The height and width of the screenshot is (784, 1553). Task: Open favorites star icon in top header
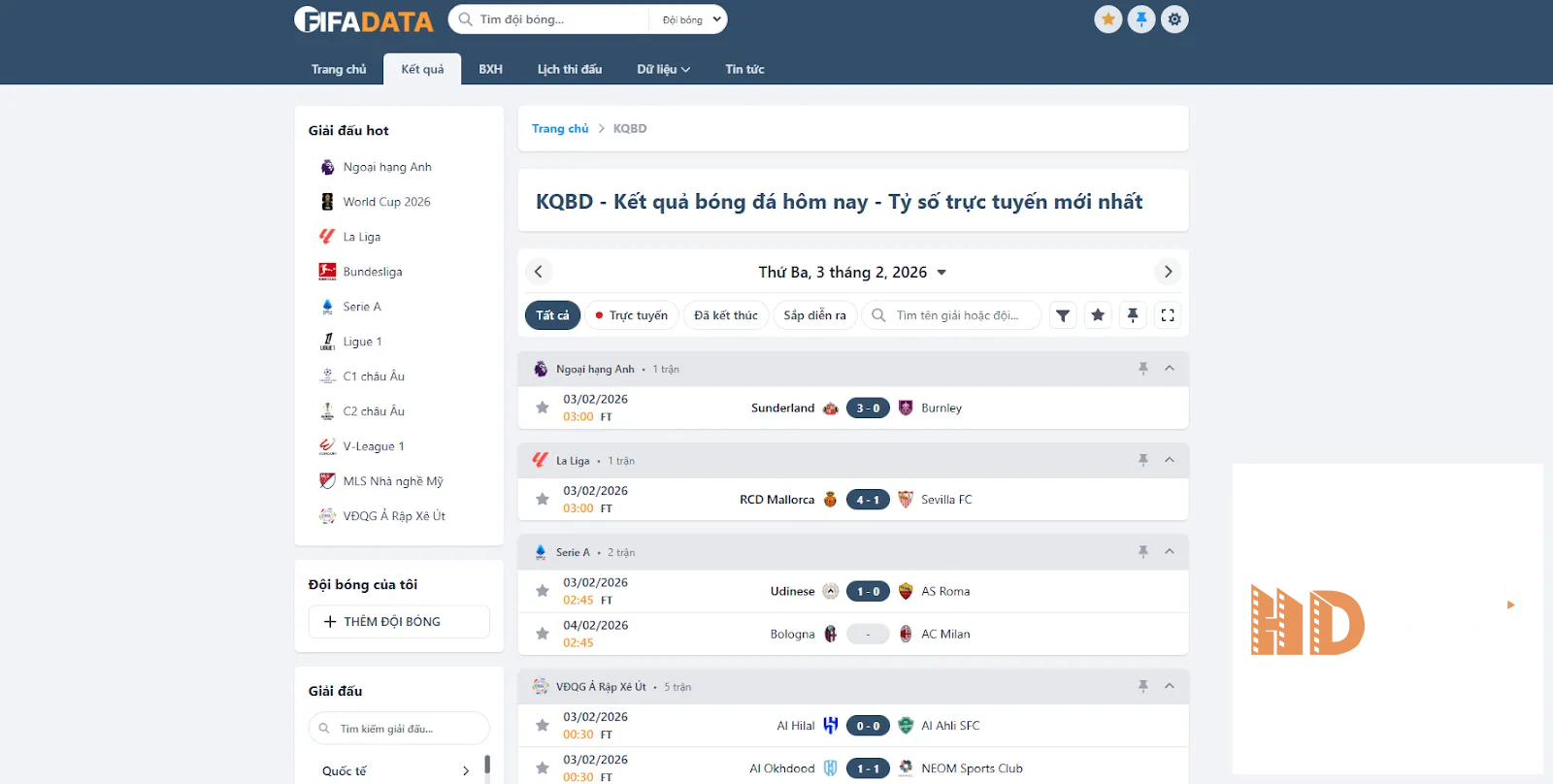click(1107, 19)
